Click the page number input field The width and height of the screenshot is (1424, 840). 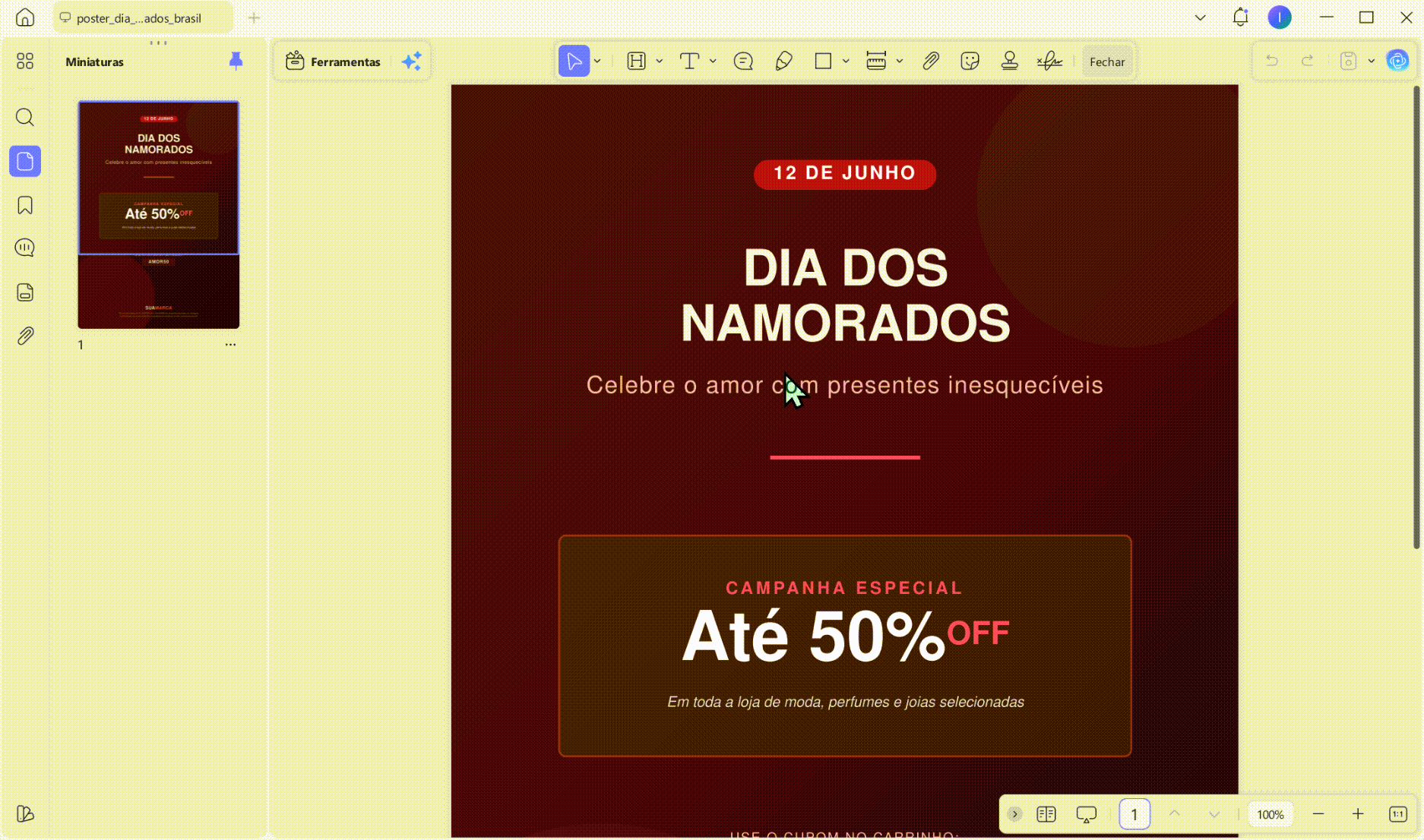point(1134,814)
